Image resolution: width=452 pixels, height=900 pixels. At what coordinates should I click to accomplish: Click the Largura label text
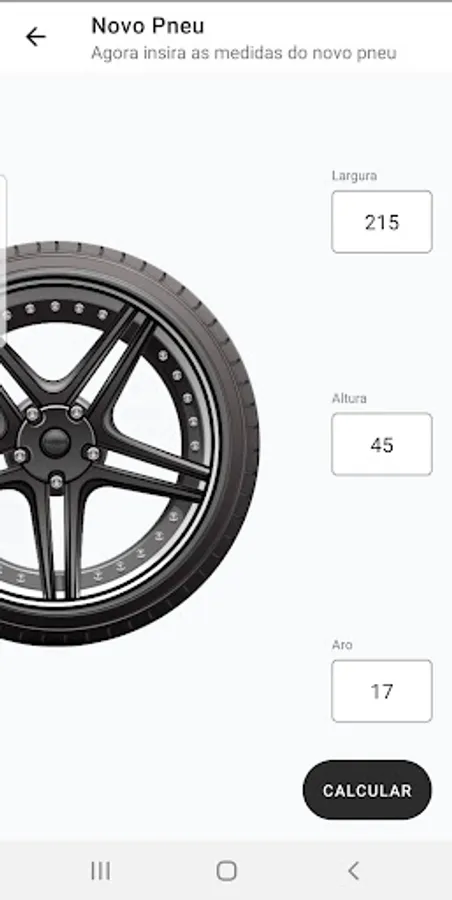(x=354, y=176)
